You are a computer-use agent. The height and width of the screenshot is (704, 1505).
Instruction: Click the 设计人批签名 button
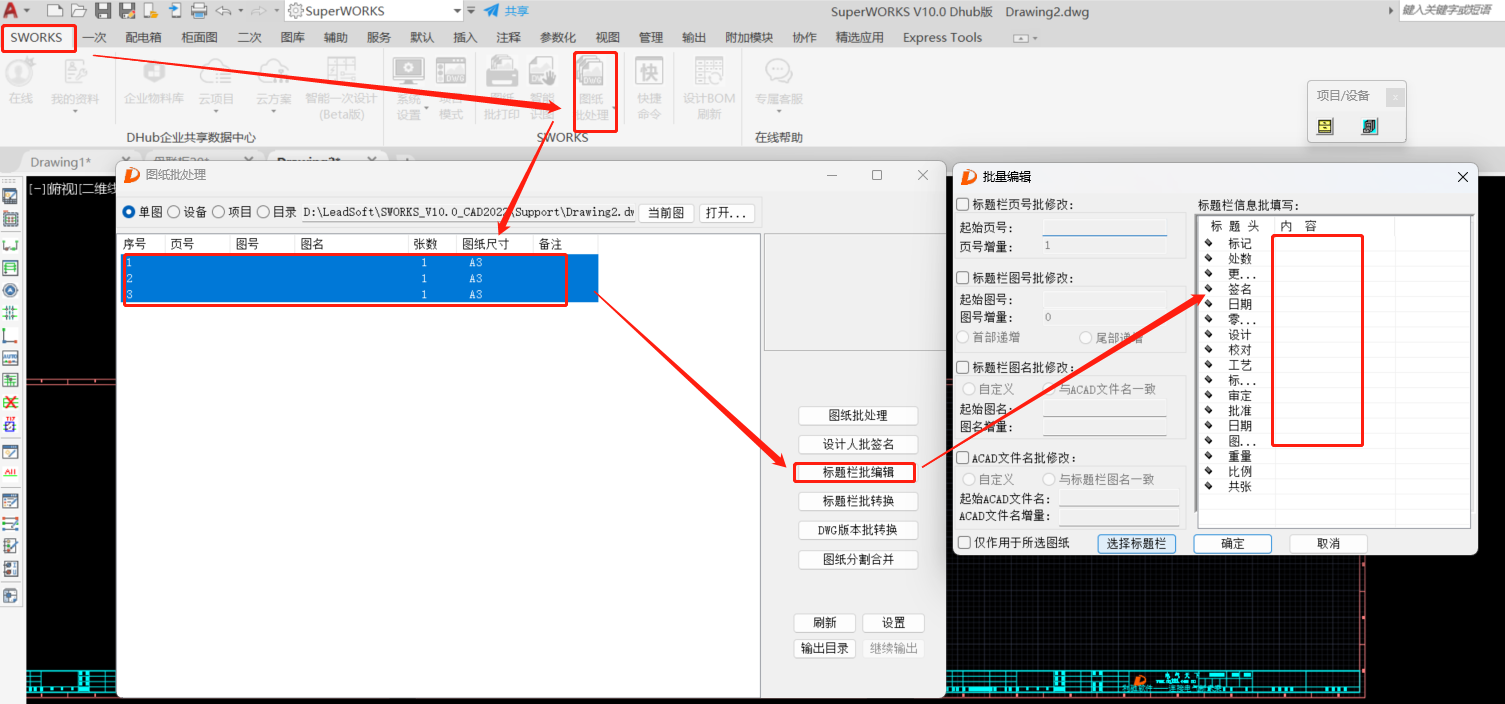pos(858,444)
